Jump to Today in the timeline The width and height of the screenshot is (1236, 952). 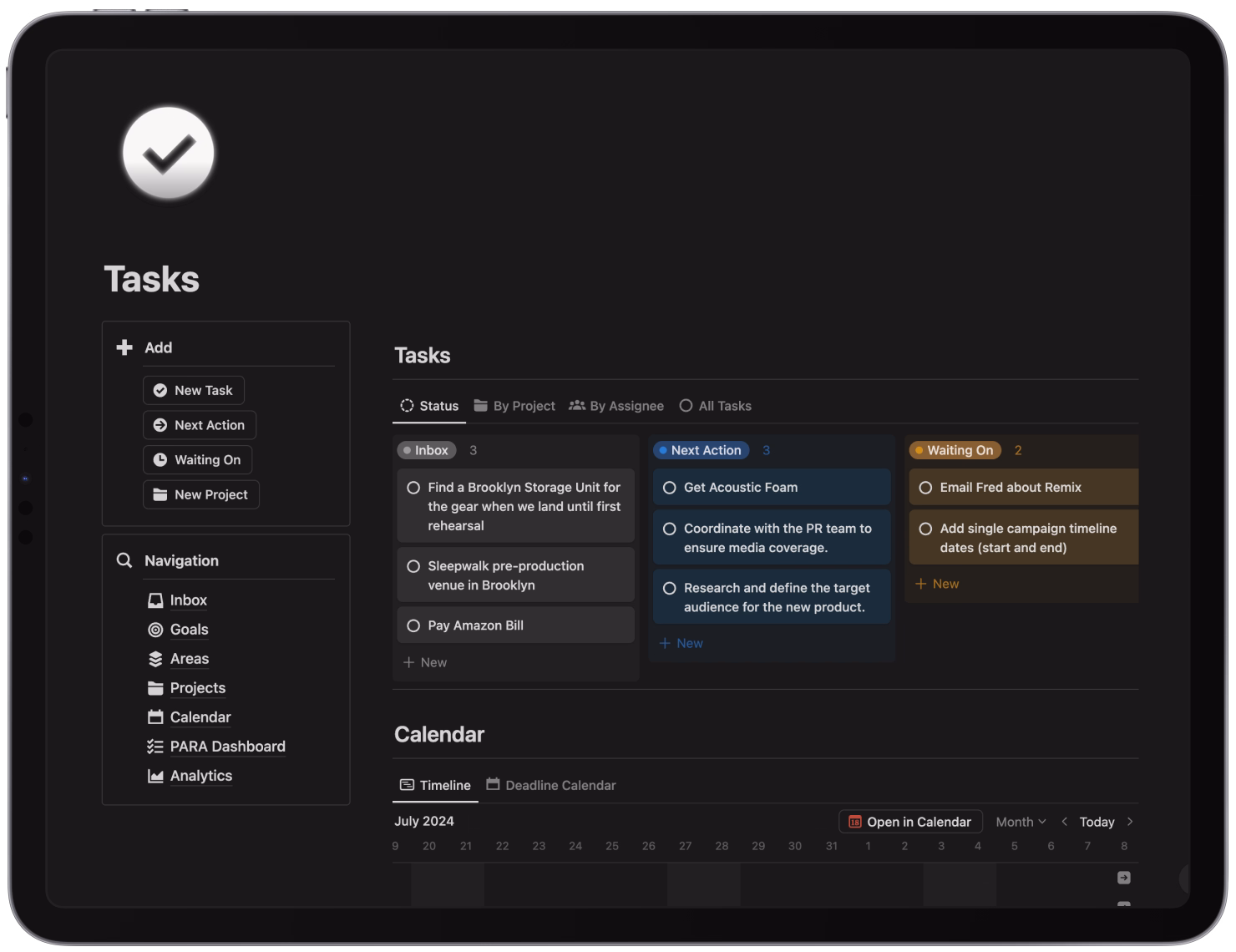point(1097,822)
